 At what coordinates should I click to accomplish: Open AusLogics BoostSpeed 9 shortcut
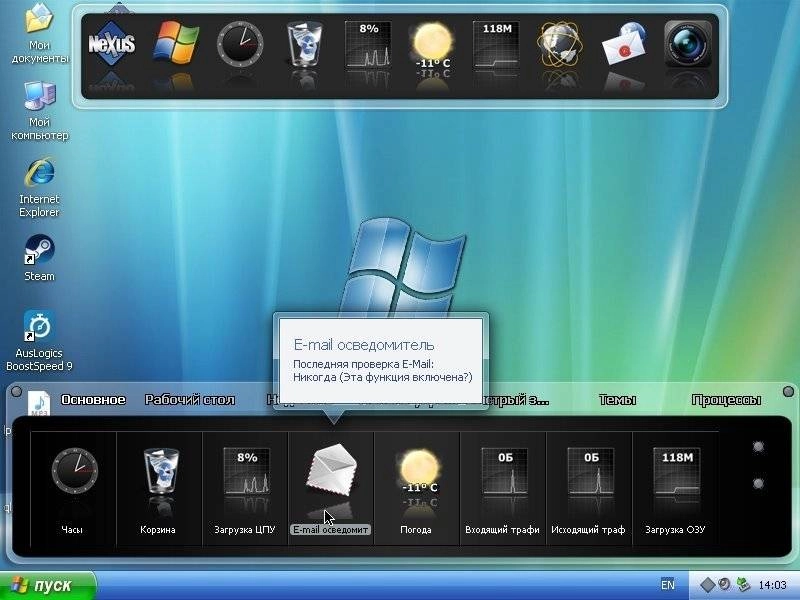39,340
